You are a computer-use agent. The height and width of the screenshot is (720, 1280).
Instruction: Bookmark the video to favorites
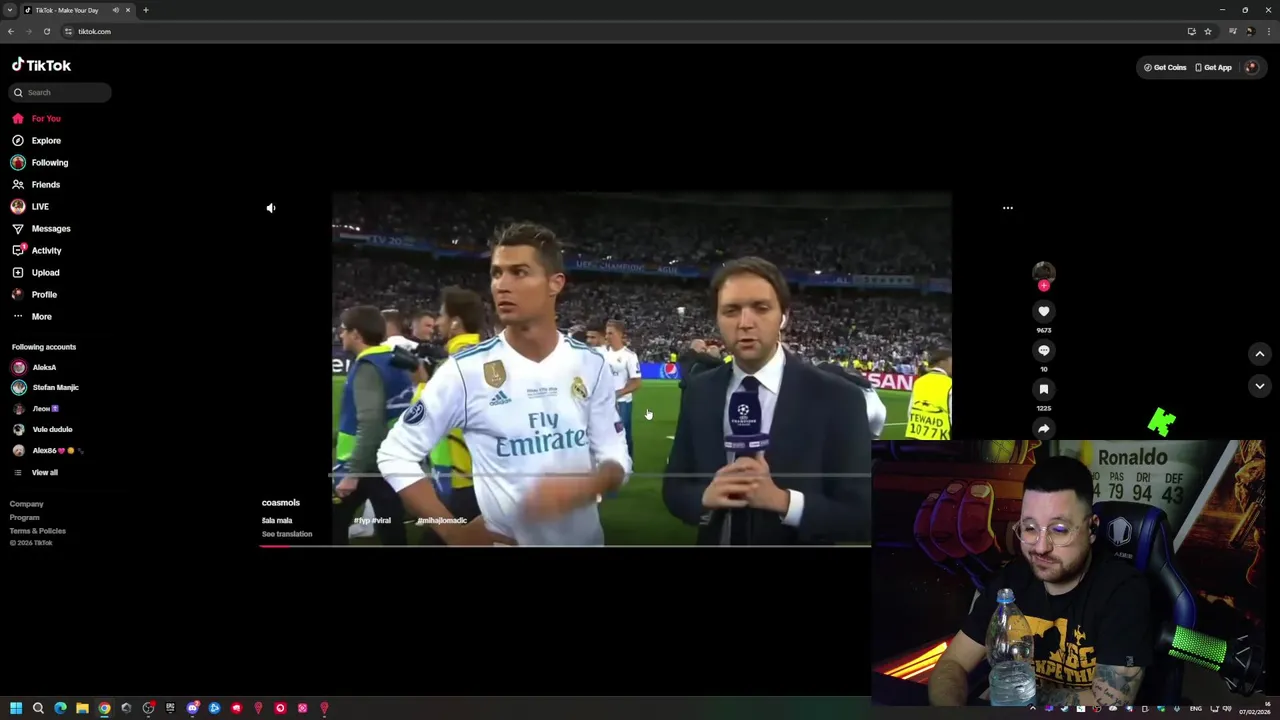click(x=1044, y=389)
